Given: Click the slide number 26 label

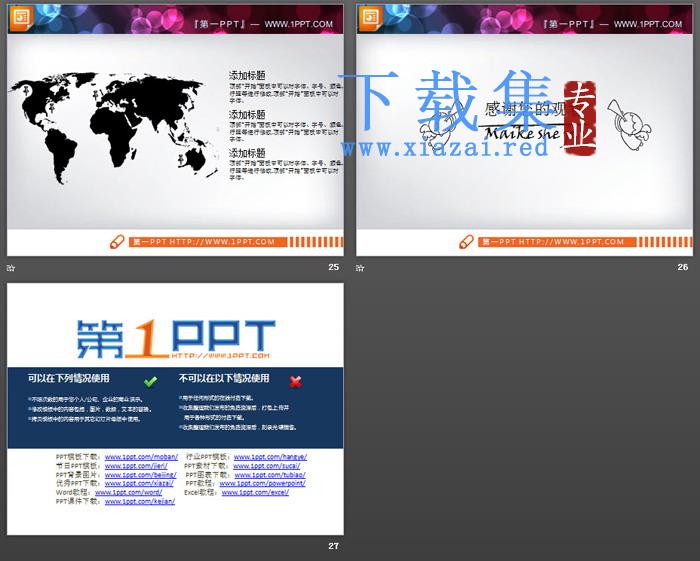Looking at the screenshot, I should pos(683,267).
